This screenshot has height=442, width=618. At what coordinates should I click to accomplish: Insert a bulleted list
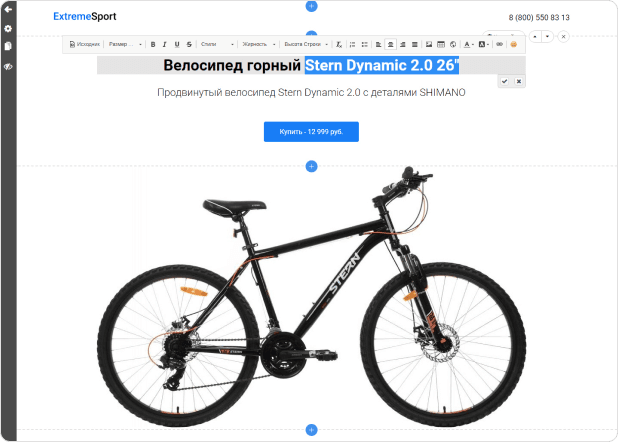[365, 44]
